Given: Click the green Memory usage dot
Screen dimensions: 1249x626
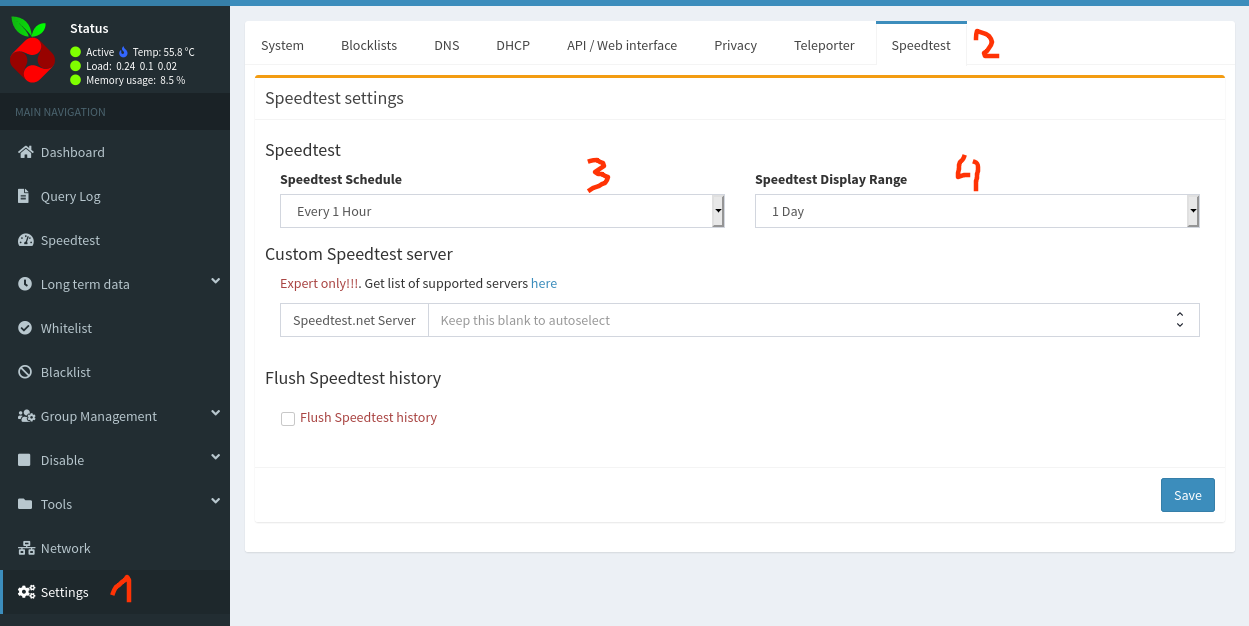Looking at the screenshot, I should [75, 80].
